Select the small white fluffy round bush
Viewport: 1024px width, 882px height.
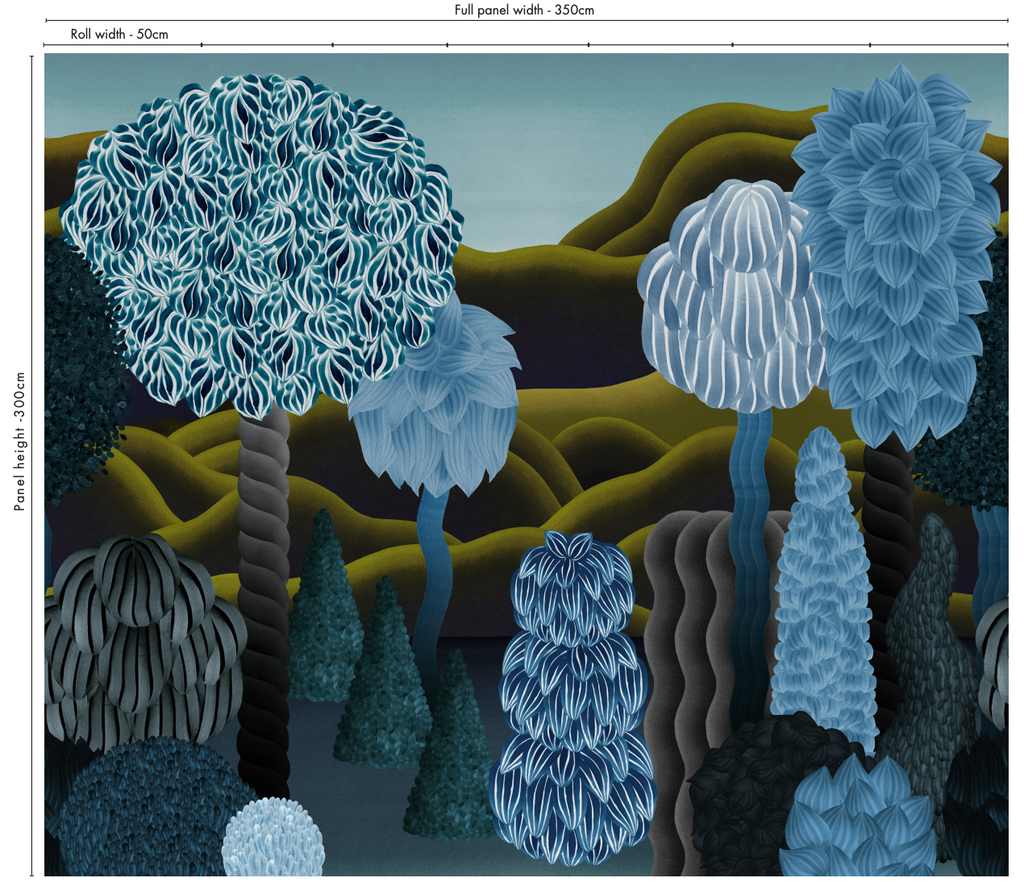click(x=272, y=838)
